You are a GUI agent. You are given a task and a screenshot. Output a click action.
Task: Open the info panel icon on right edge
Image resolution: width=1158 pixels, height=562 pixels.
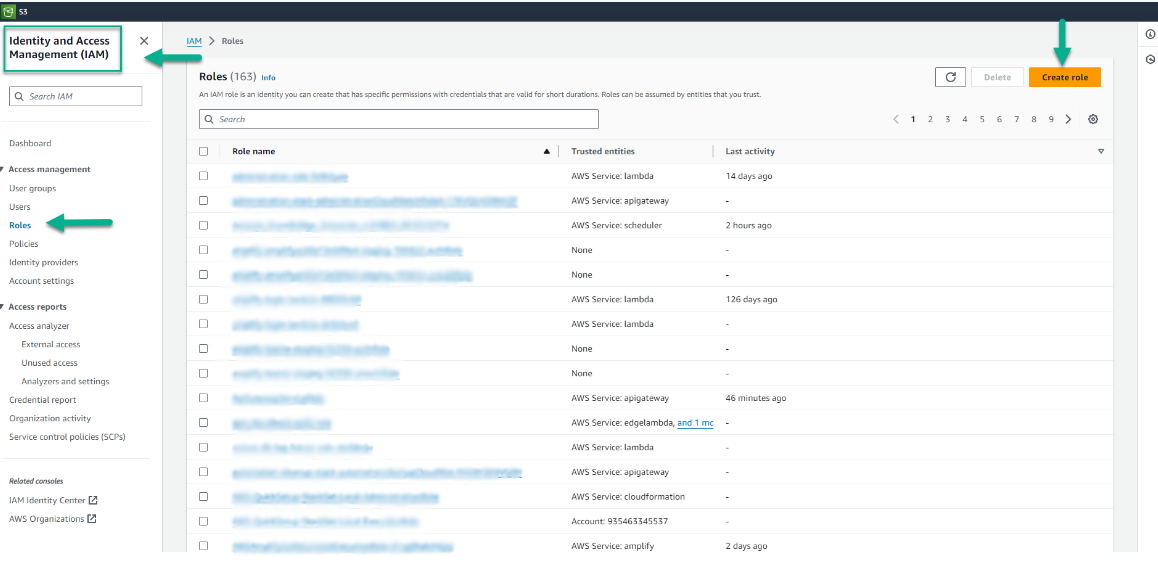pos(1150,34)
